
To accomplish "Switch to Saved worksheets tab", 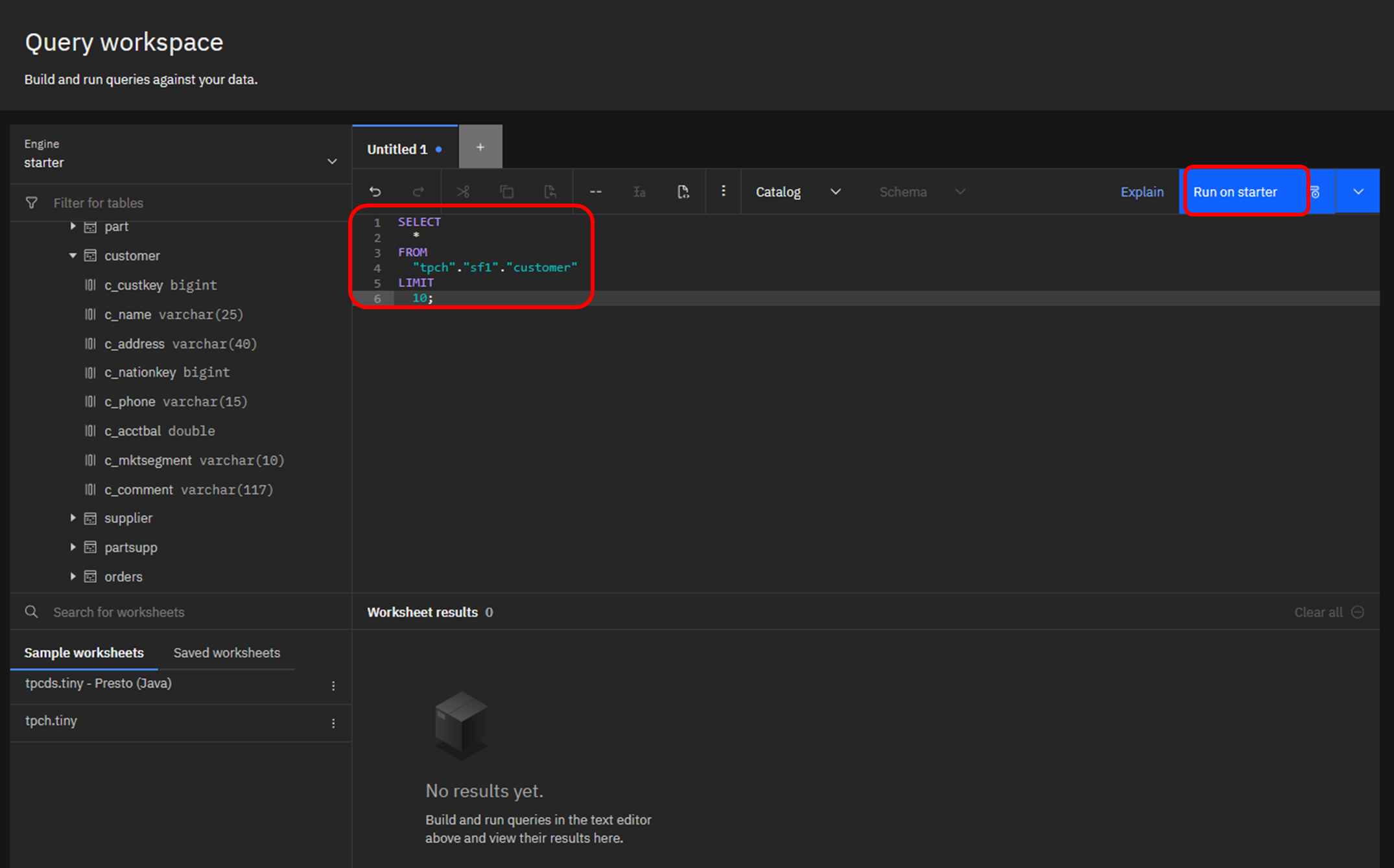I will point(226,653).
